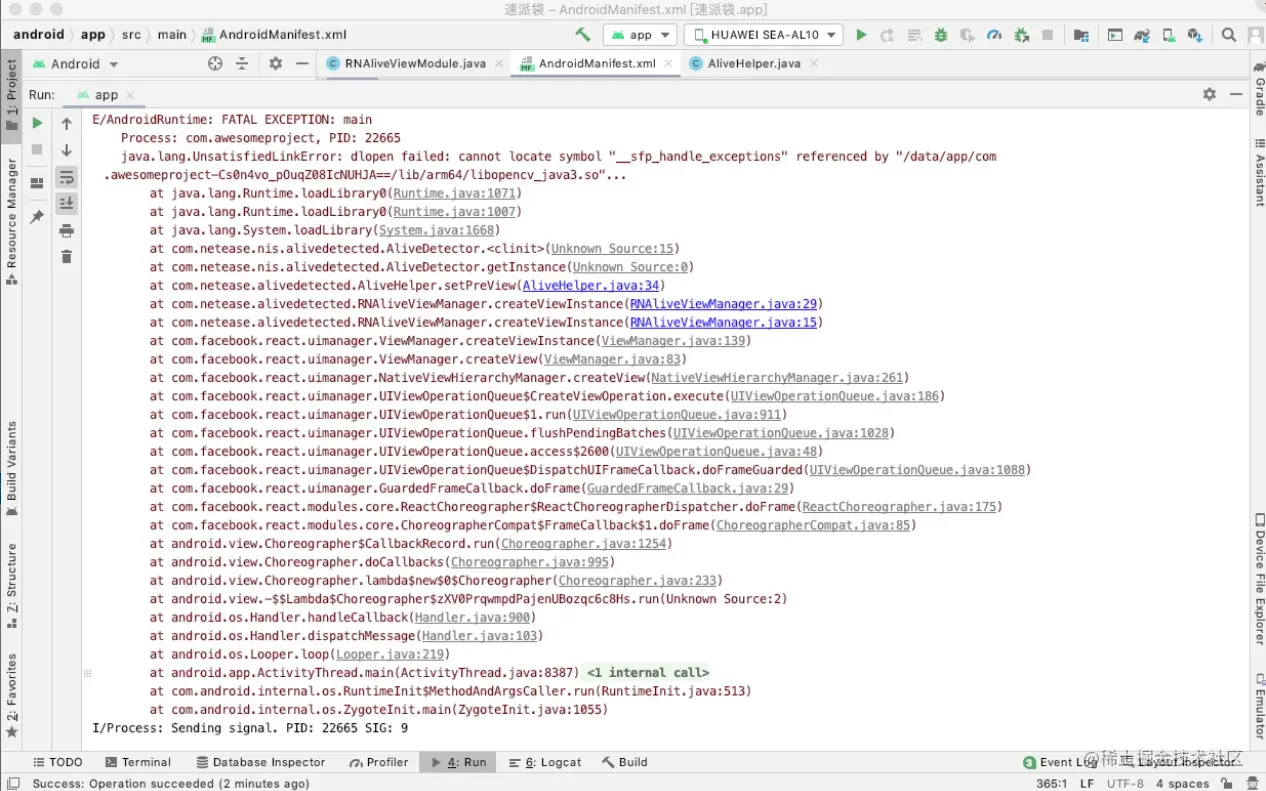Viewport: 1266px width, 791px height.
Task: Open Run panel gear settings
Action: [x=1209, y=94]
